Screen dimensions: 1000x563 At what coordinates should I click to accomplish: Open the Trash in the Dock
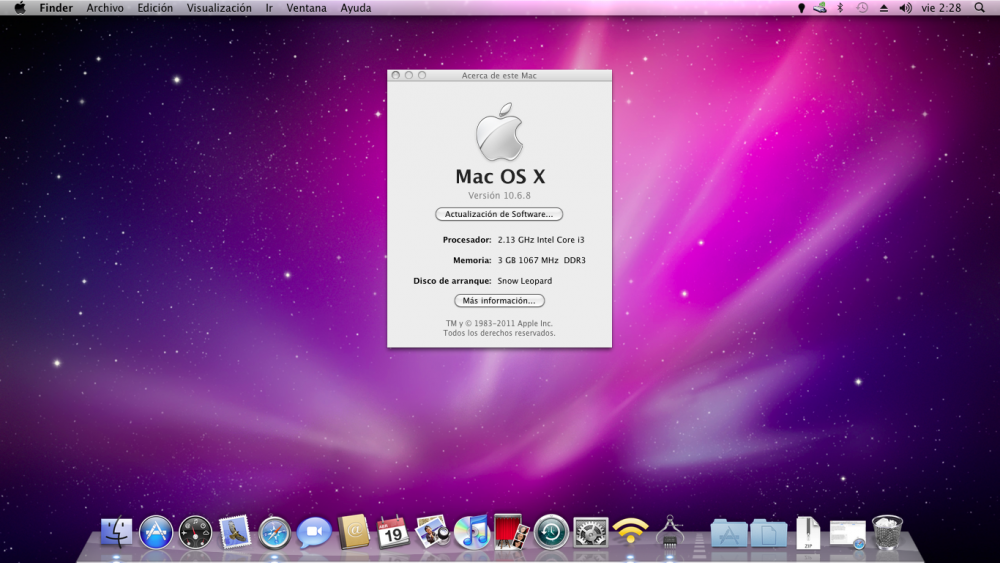click(x=887, y=532)
